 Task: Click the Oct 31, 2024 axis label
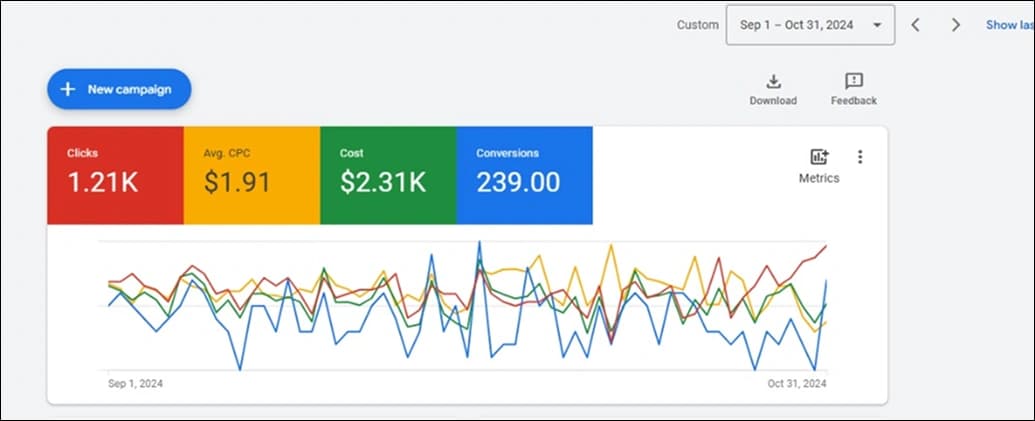point(797,383)
